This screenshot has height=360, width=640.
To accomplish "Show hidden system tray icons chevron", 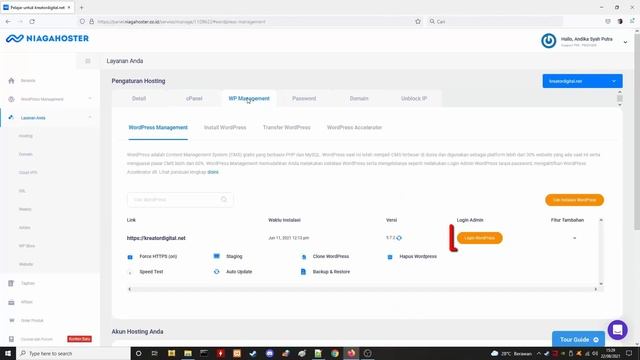I will click(x=538, y=353).
